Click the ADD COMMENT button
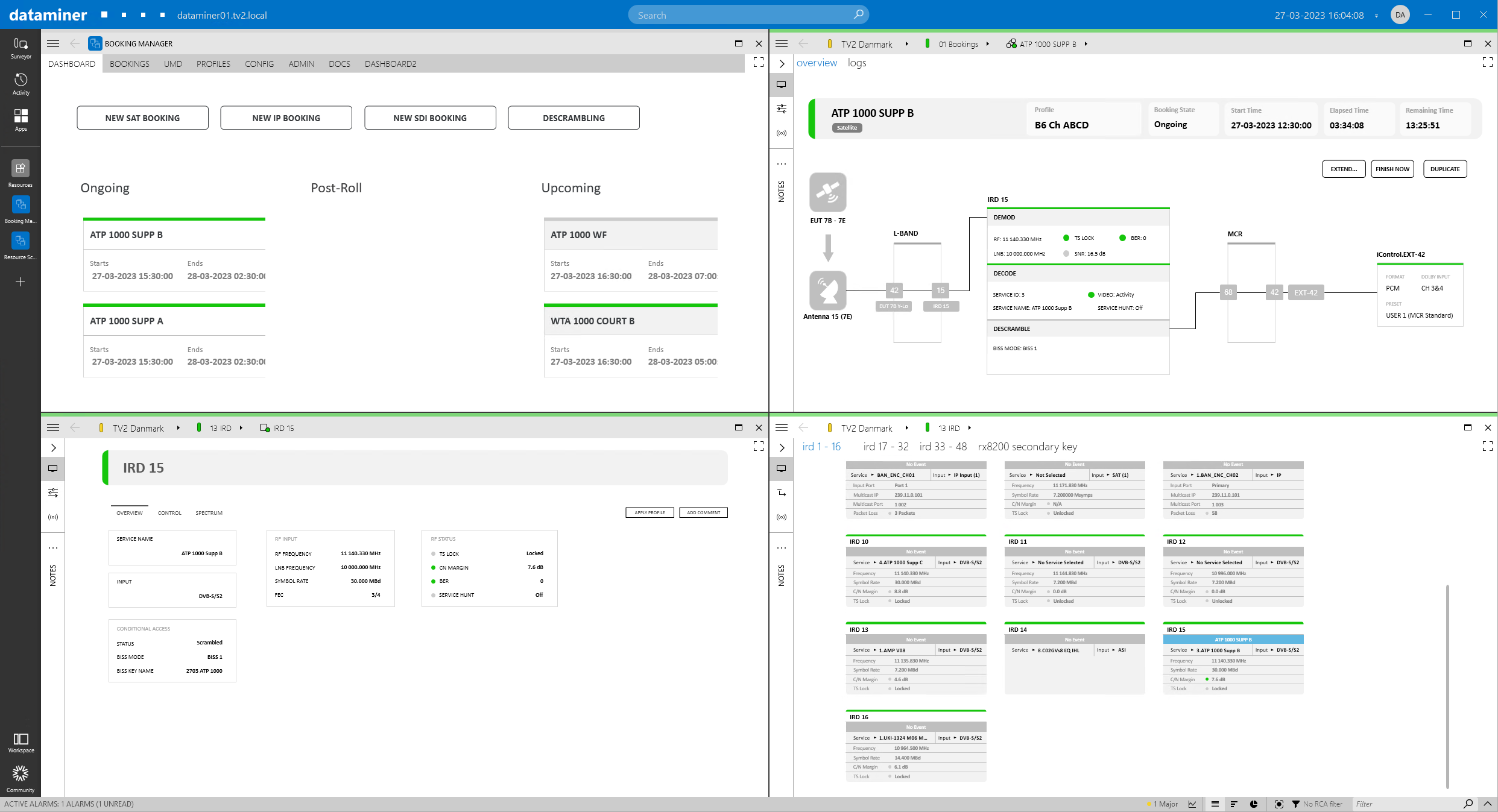This screenshot has height=812, width=1498. [x=703, y=513]
